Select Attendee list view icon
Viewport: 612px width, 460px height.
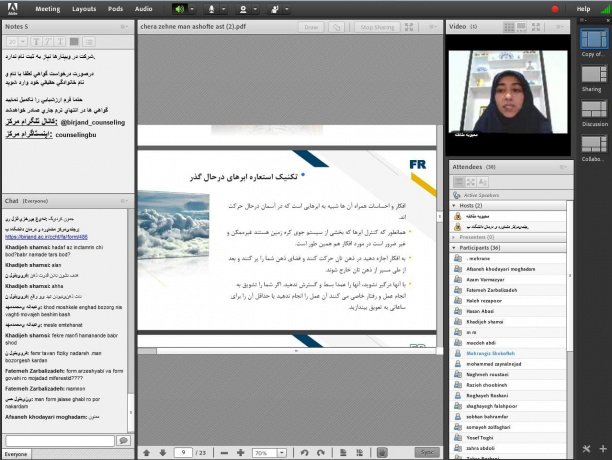pos(459,182)
